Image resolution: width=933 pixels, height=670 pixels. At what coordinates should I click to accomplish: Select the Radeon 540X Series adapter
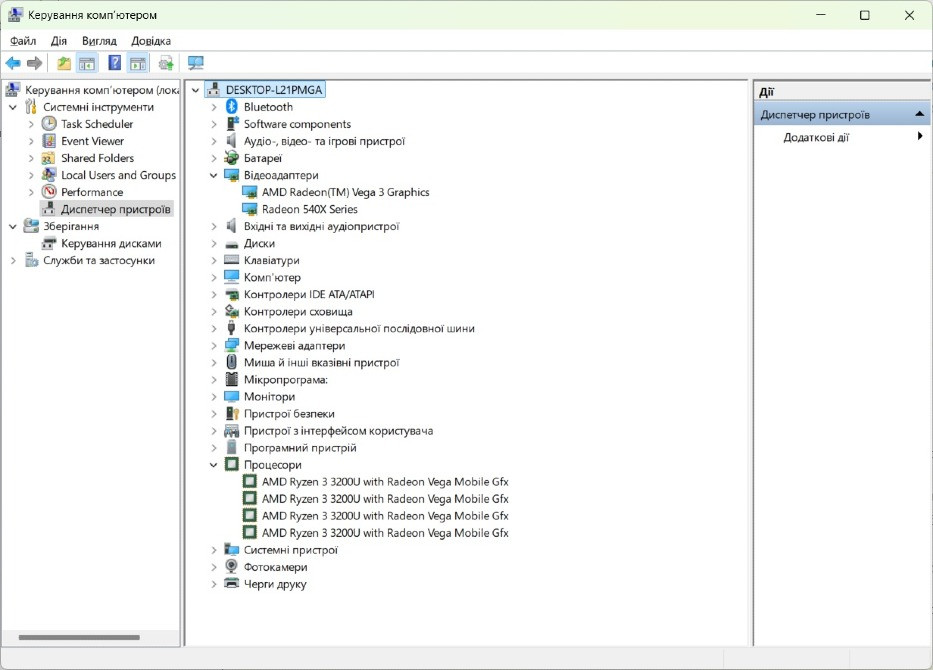[x=309, y=209]
